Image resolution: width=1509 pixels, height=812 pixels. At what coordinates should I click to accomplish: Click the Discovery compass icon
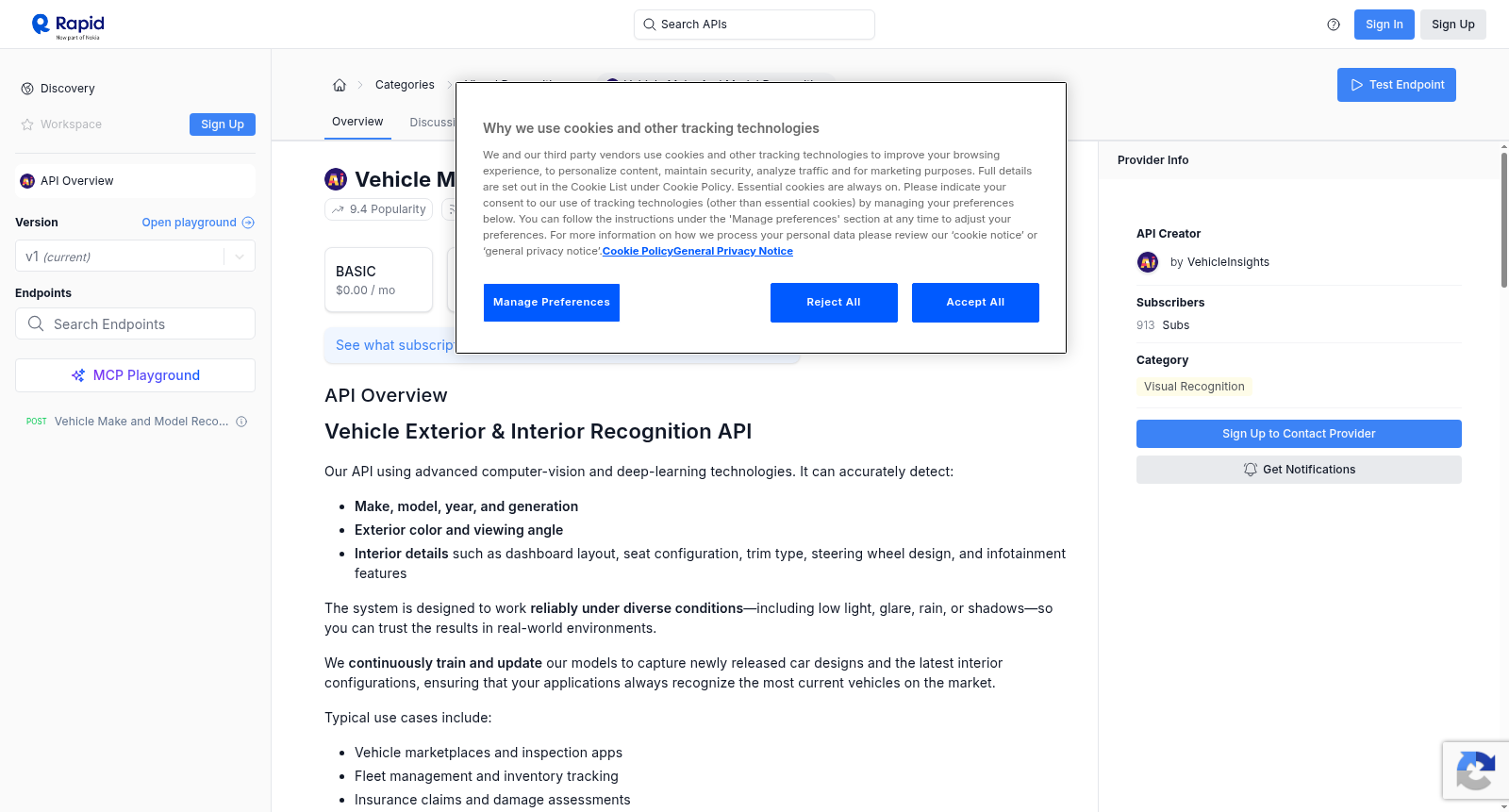pyautogui.click(x=27, y=89)
